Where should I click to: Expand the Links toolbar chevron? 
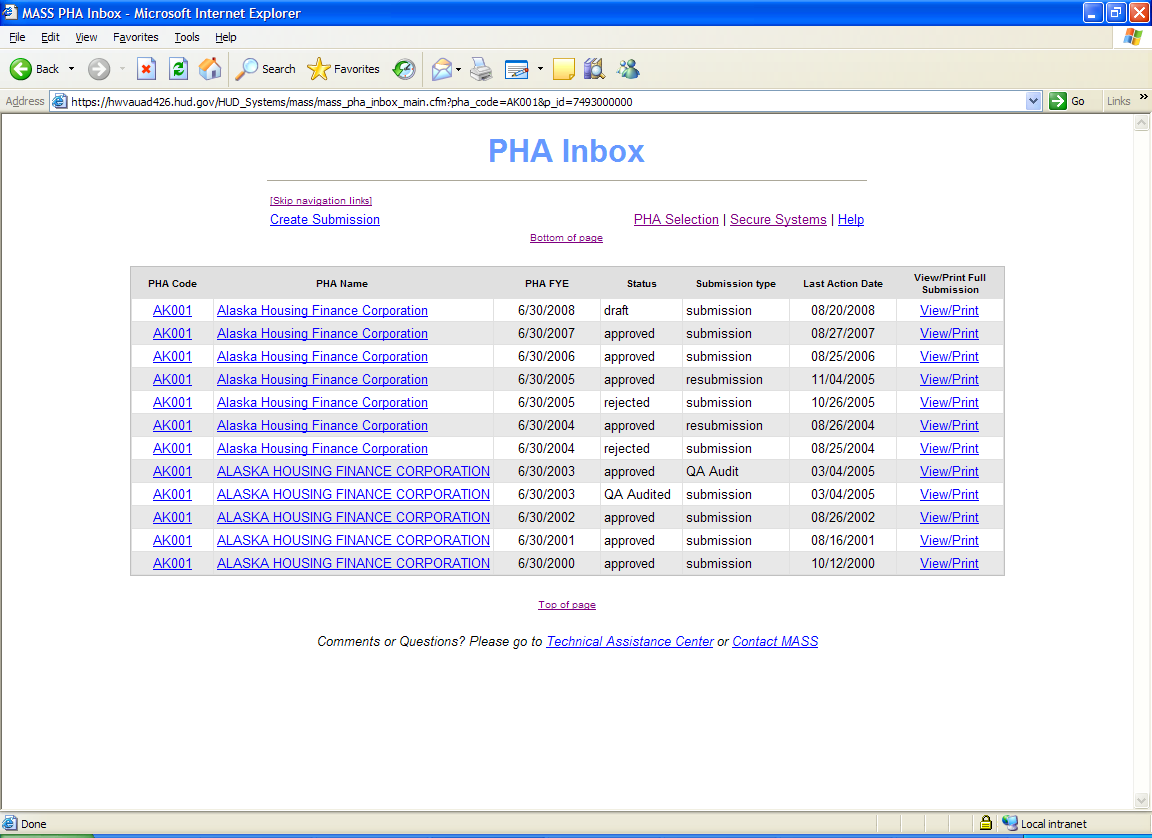pyautogui.click(x=1143, y=97)
